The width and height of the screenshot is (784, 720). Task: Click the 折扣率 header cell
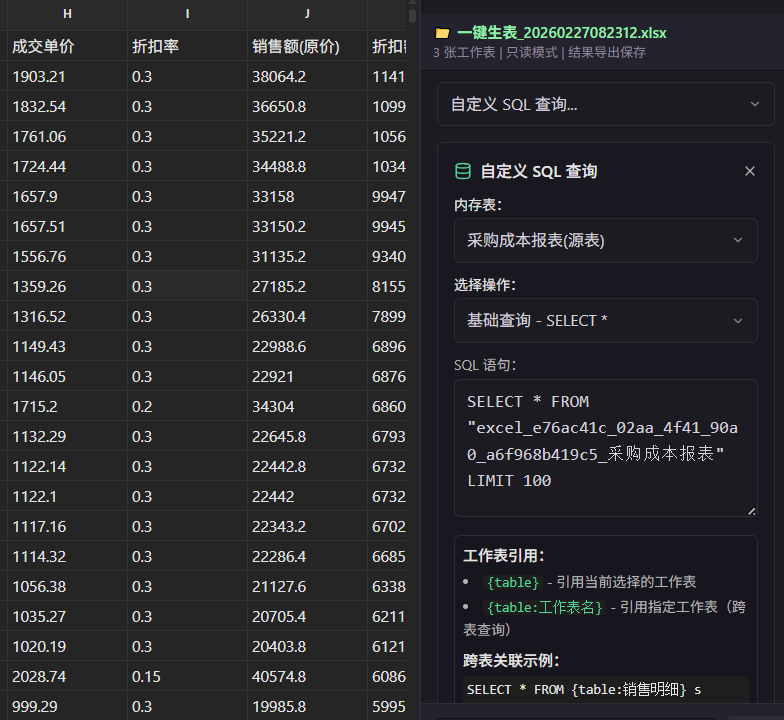pos(188,46)
